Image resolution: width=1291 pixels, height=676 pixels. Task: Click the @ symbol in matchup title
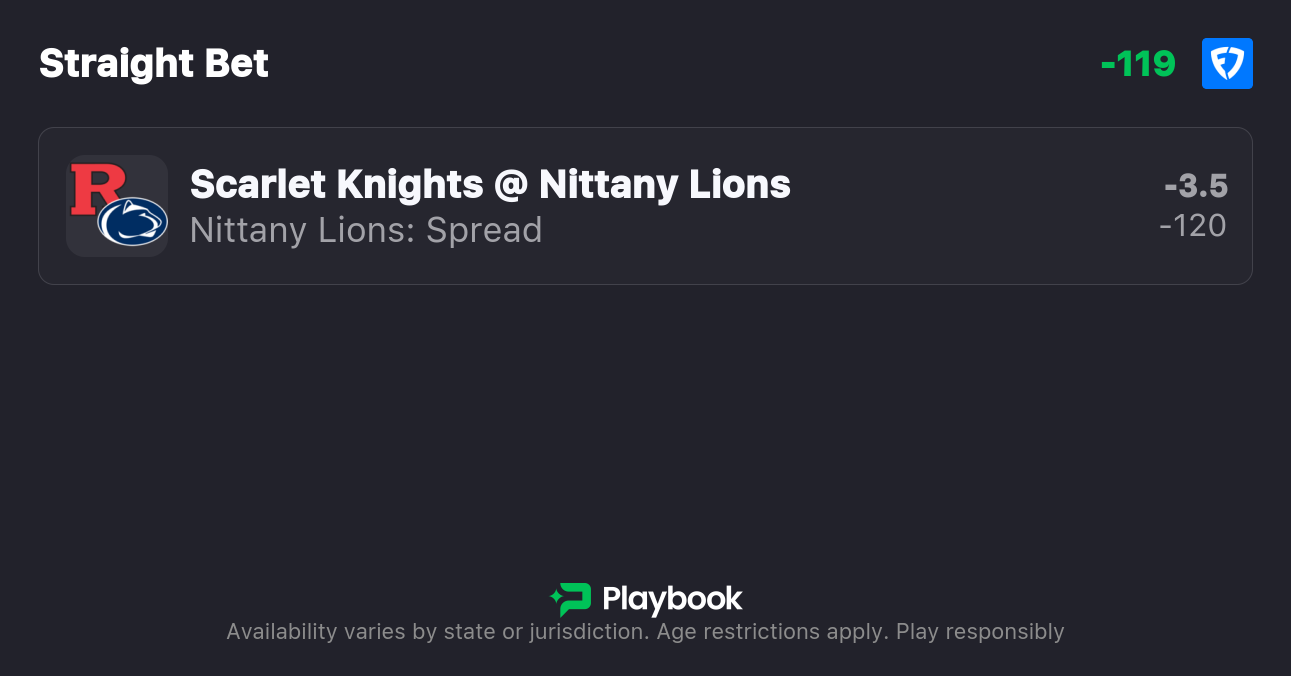pos(511,185)
